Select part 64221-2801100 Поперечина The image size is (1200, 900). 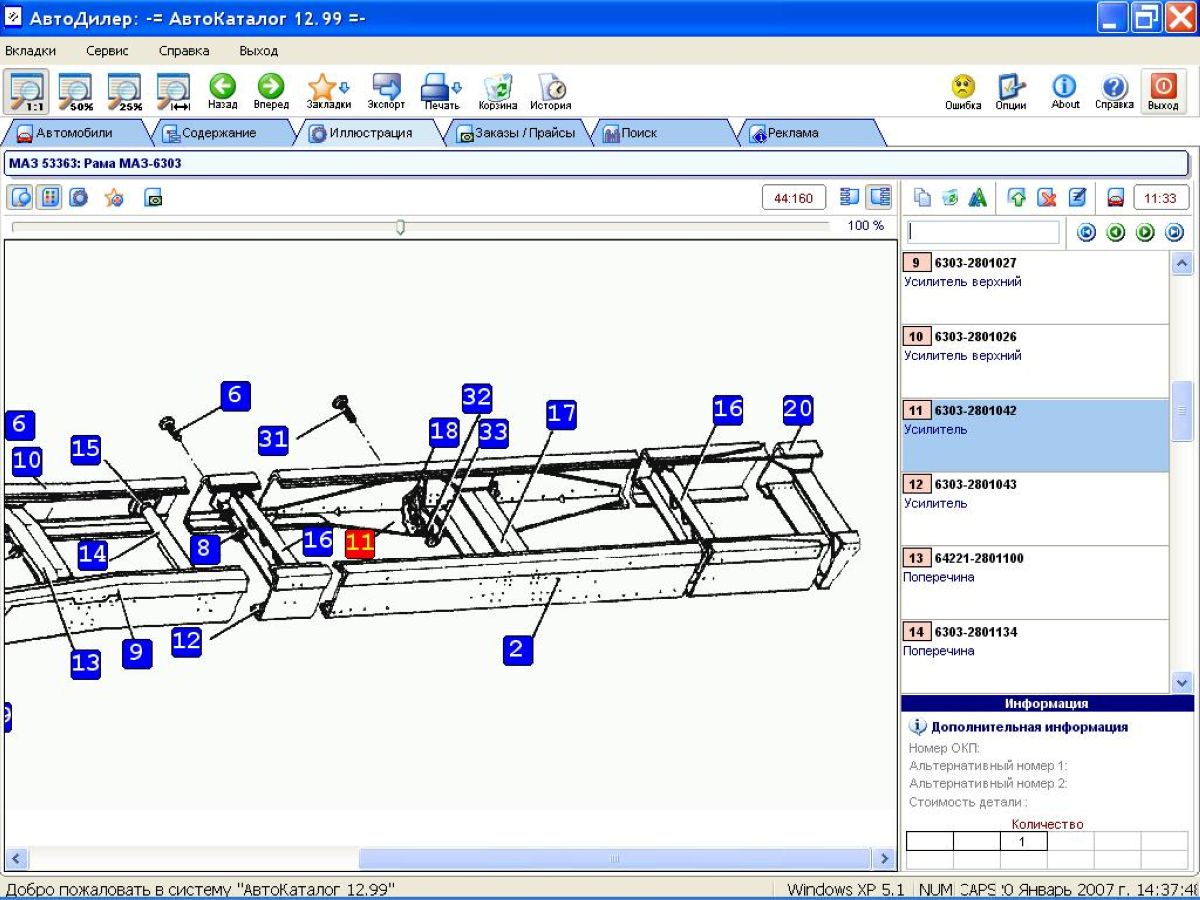1034,583
